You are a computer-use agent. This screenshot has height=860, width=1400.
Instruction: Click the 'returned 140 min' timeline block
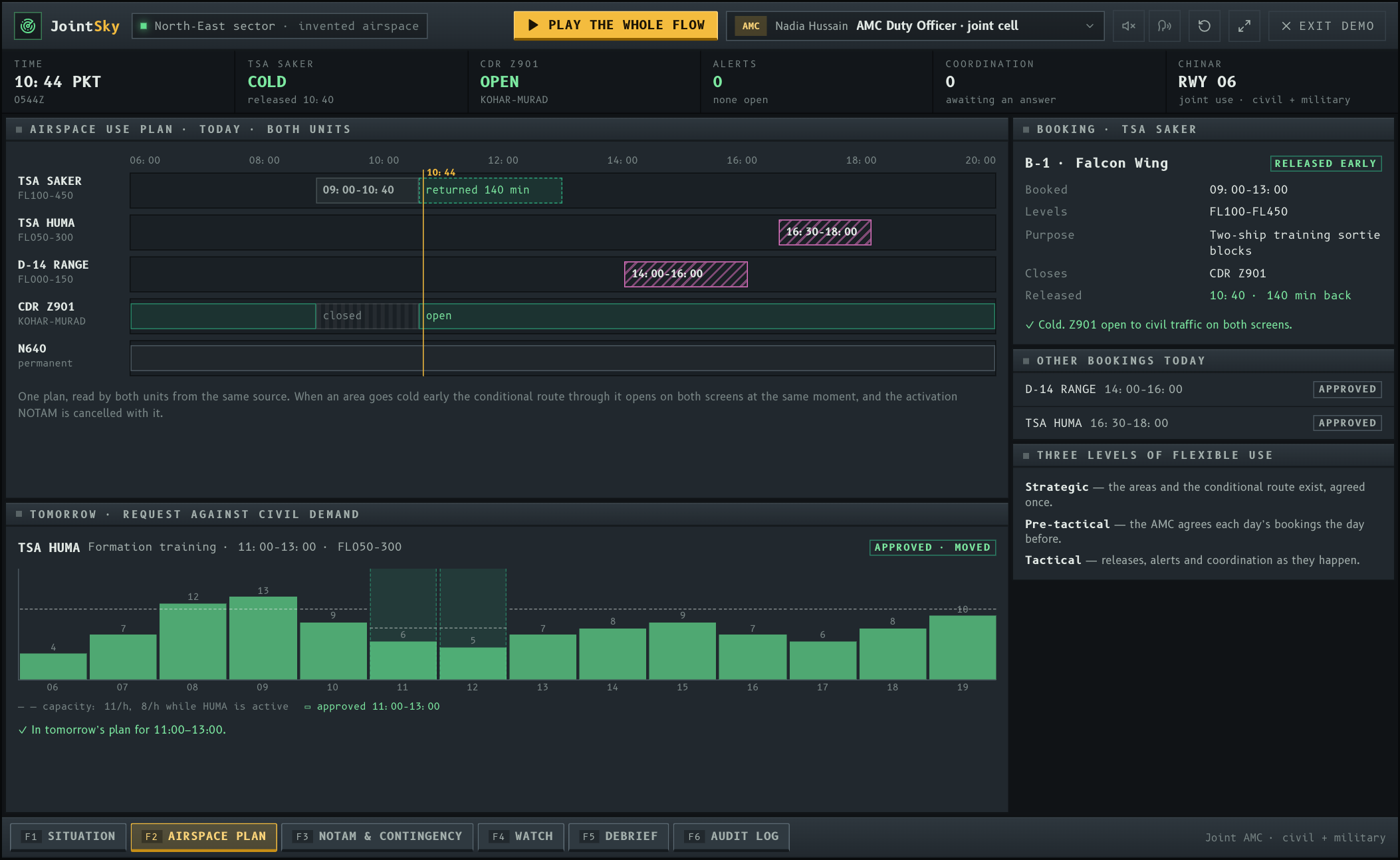[491, 190]
